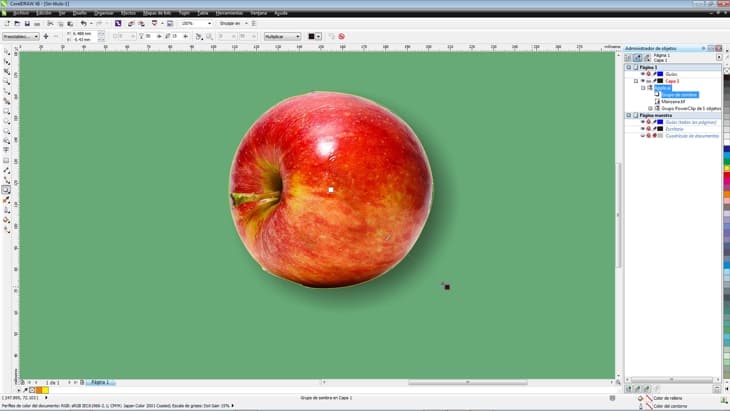730x411 pixels.
Task: Toggle the printable icon of Capa 1
Action: click(x=649, y=81)
